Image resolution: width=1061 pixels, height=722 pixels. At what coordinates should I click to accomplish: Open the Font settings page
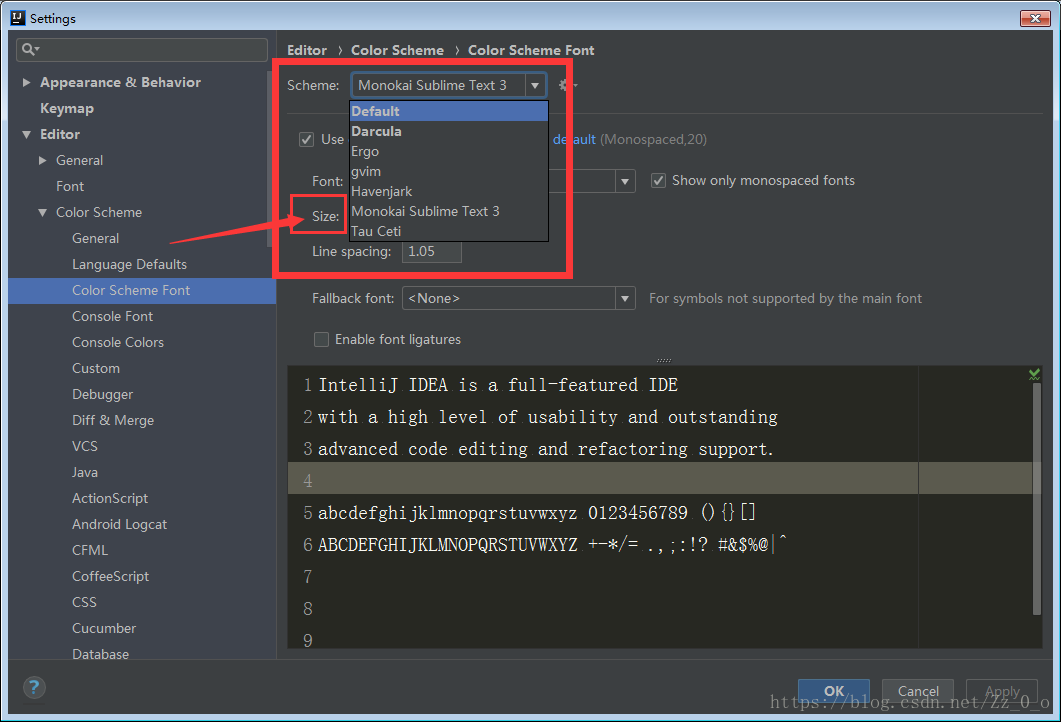coord(70,186)
